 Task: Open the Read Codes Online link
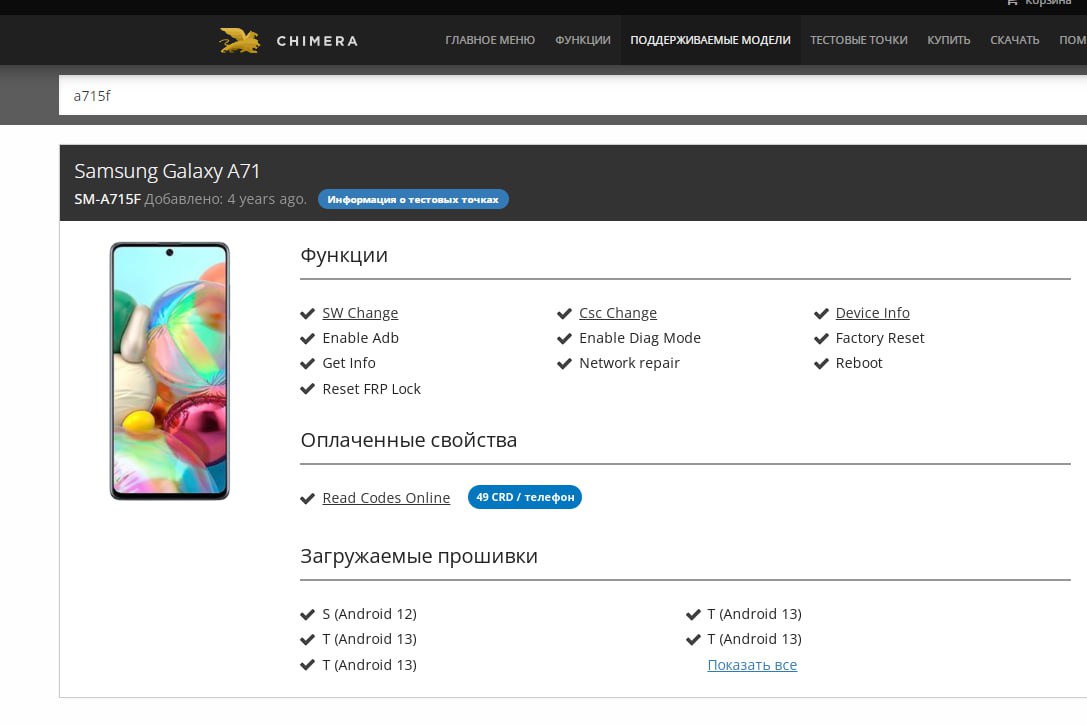(386, 498)
